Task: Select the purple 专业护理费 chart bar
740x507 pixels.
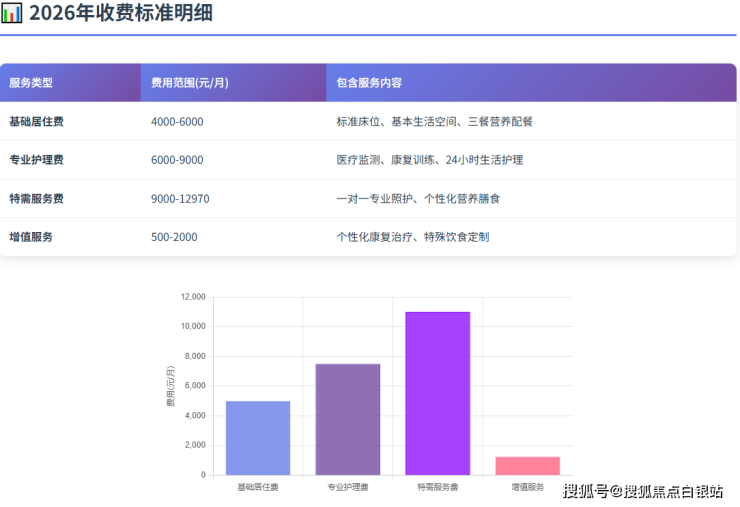Action: coord(348,420)
